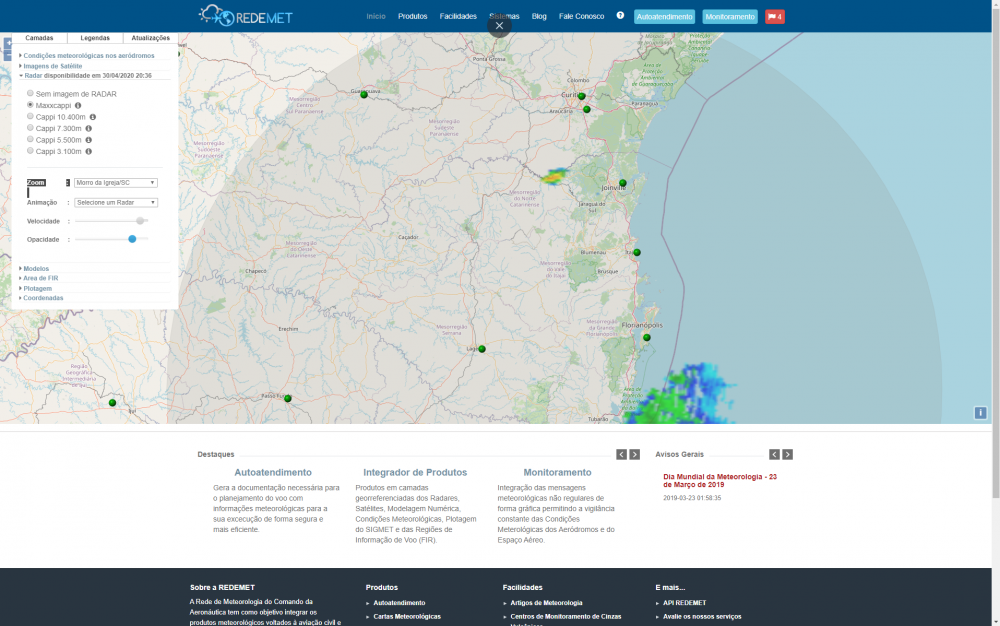Open the Produtos menu
This screenshot has width=1000, height=626.
coord(412,17)
